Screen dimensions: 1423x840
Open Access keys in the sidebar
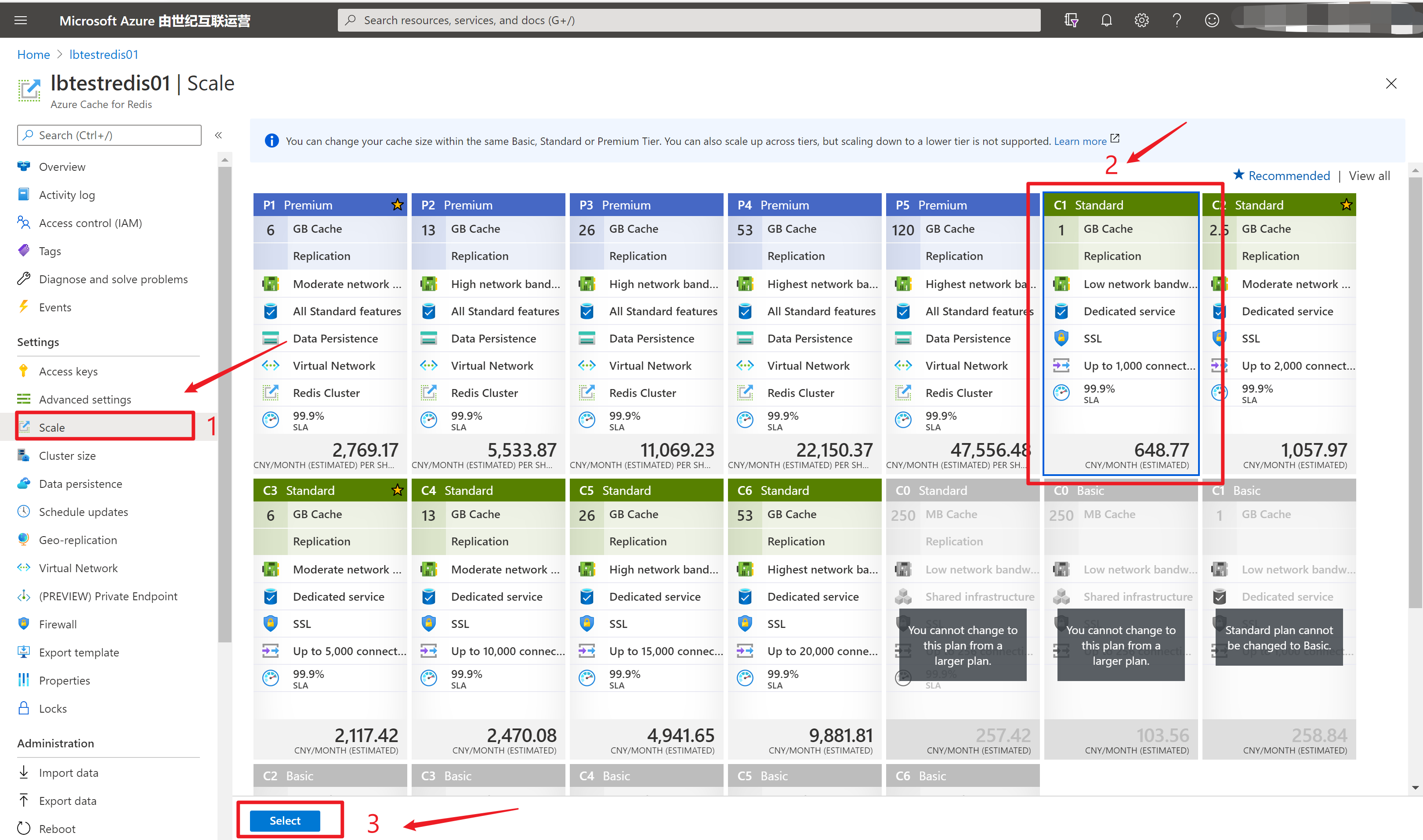68,371
